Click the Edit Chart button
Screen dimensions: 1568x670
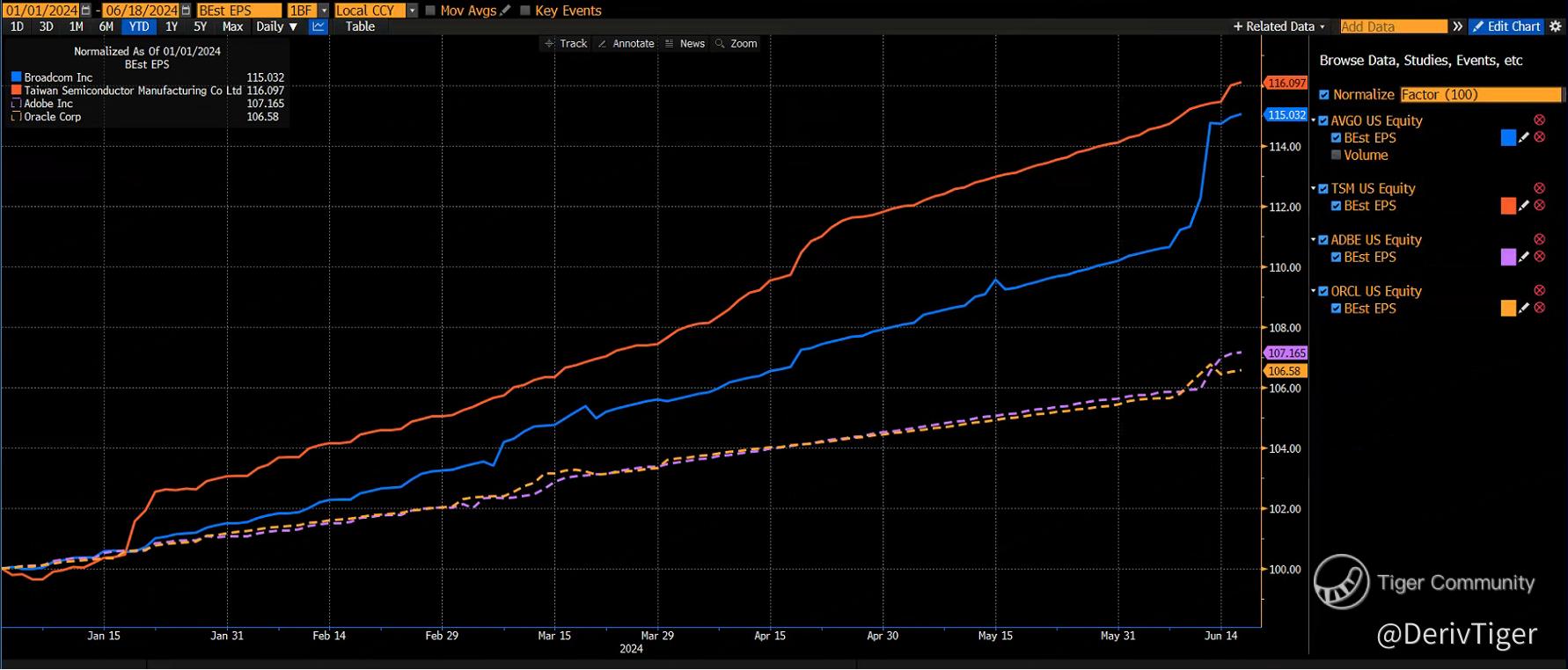pyautogui.click(x=1506, y=26)
